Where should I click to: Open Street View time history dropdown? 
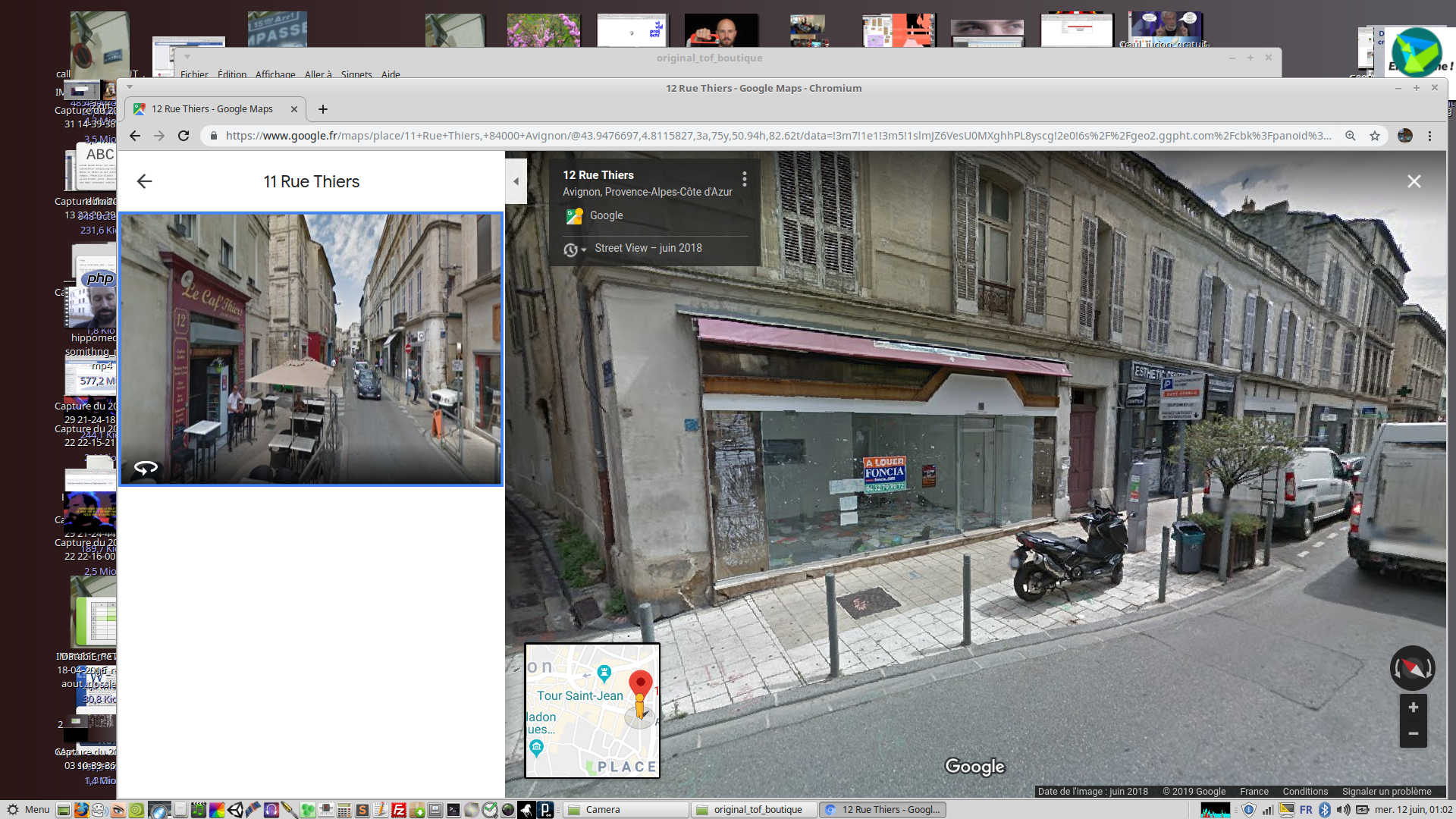pyautogui.click(x=575, y=249)
